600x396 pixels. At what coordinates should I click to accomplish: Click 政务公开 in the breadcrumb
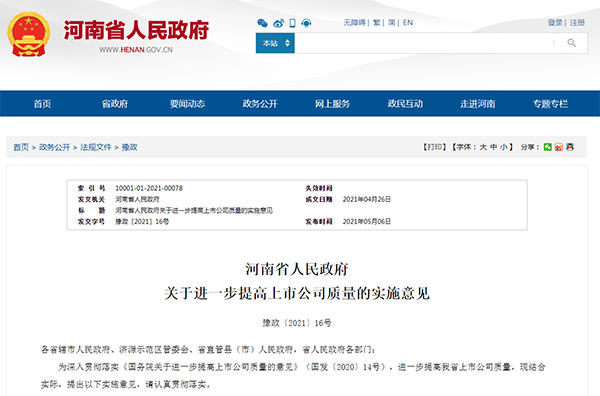[54, 147]
